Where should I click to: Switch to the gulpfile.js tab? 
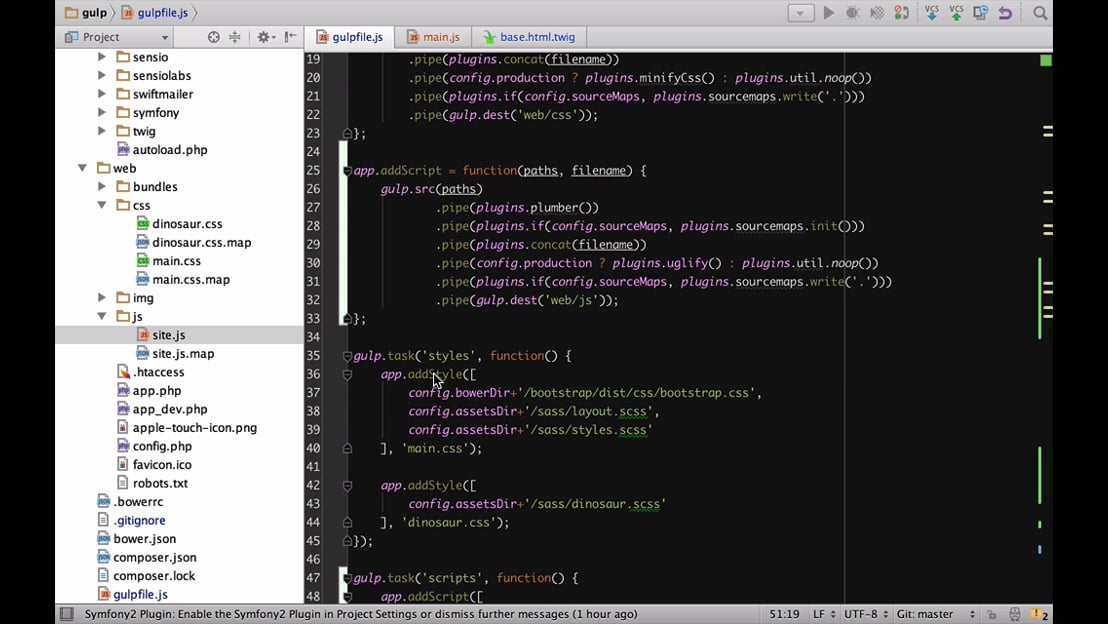350,37
